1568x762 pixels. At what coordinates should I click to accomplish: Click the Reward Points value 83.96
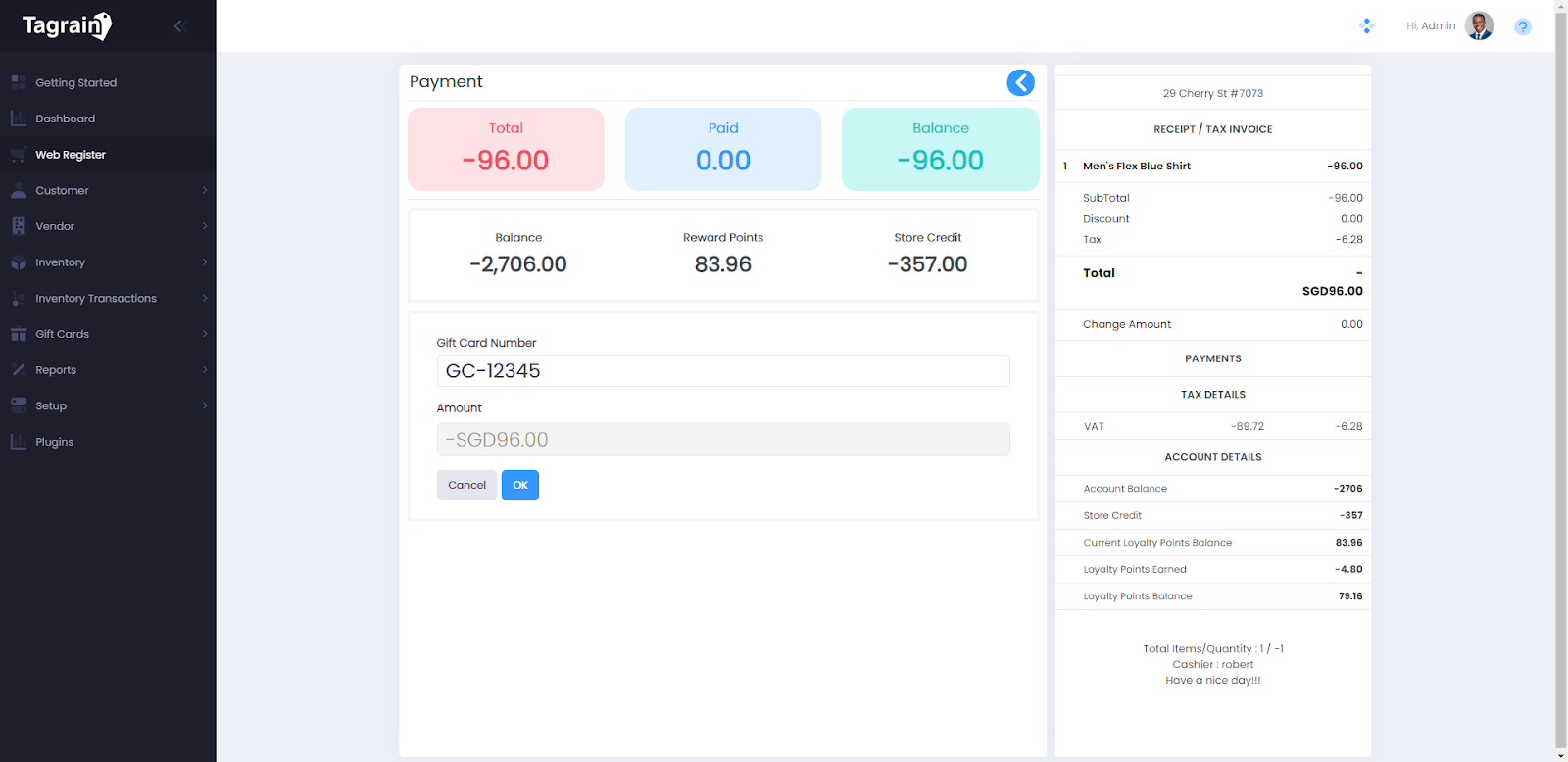pos(723,264)
